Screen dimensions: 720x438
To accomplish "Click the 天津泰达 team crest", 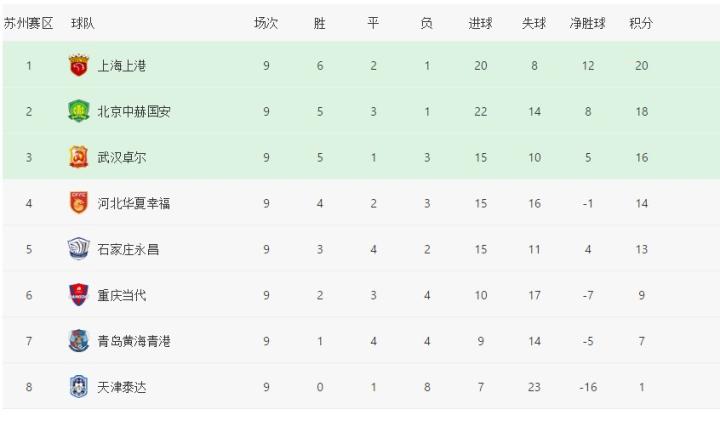I will [78, 387].
